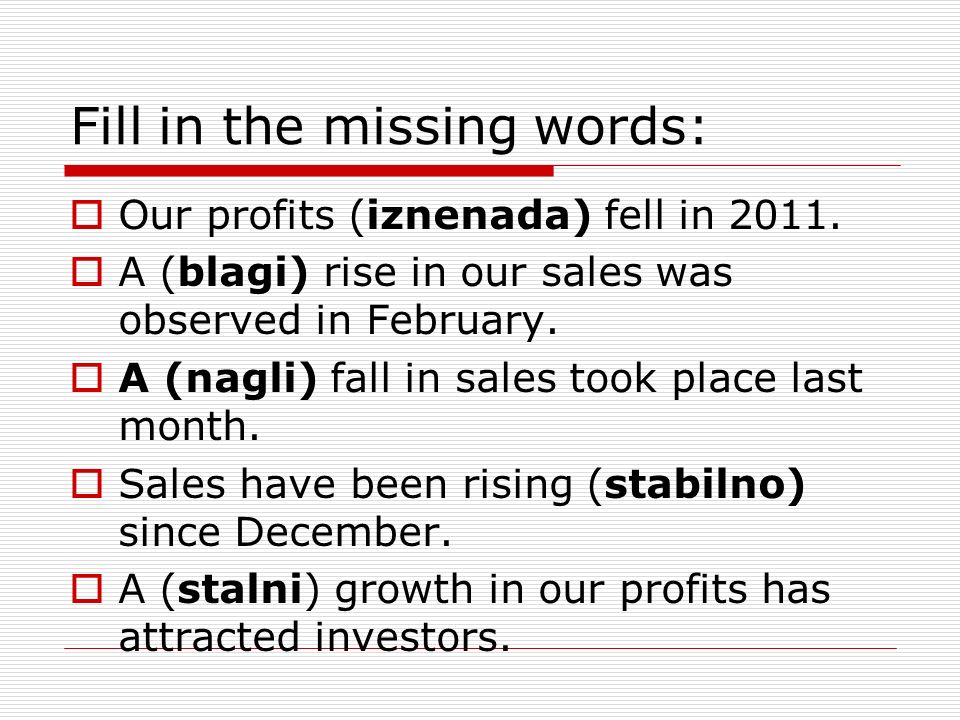Click the bullet box beside 'Sales have been rising'
The width and height of the screenshot is (960, 720).
point(87,484)
